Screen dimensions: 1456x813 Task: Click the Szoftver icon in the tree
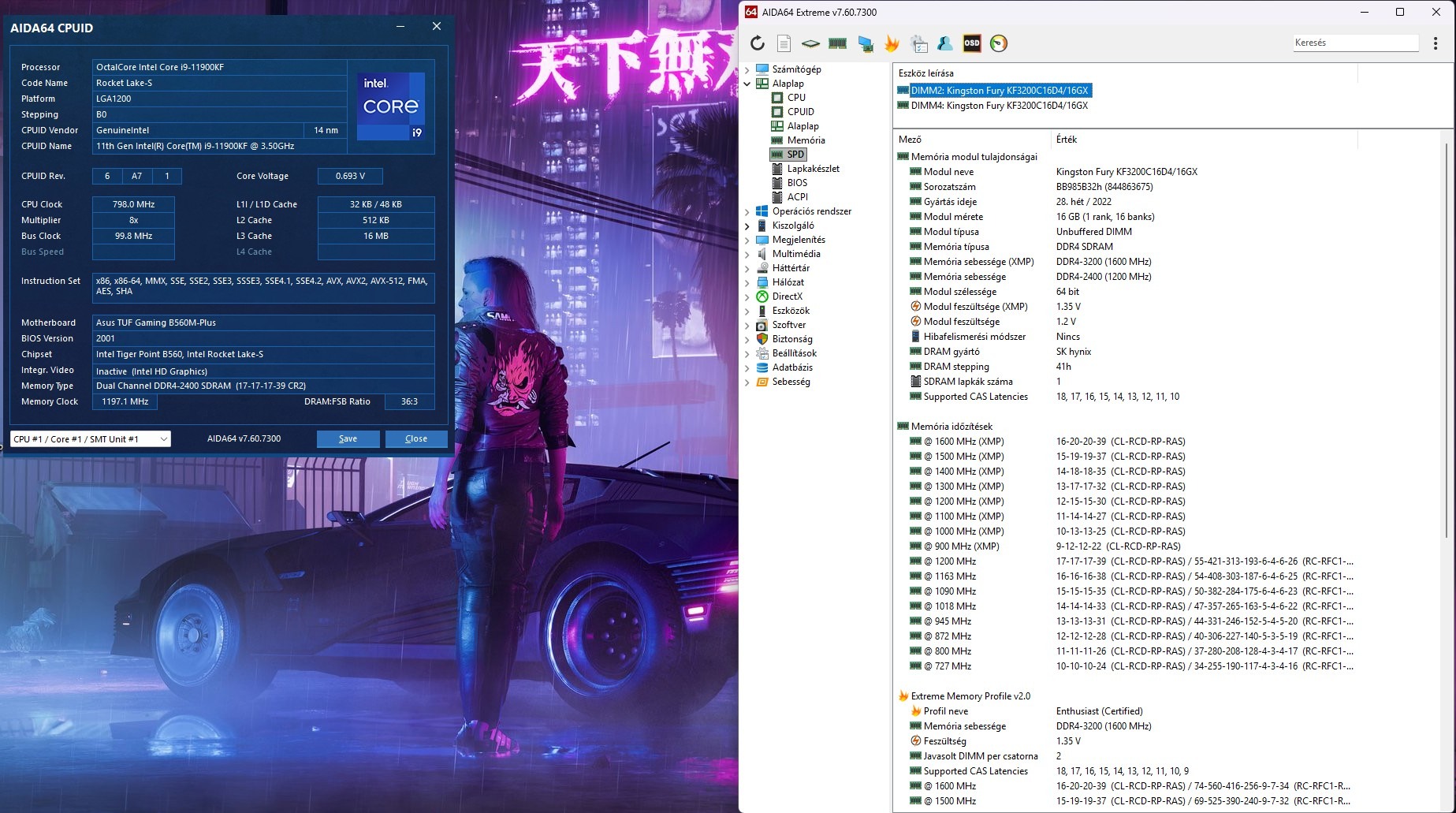pos(762,325)
